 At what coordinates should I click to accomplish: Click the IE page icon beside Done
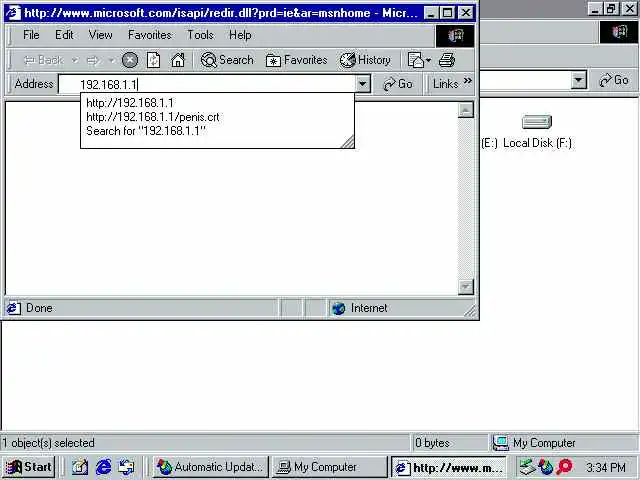13,308
